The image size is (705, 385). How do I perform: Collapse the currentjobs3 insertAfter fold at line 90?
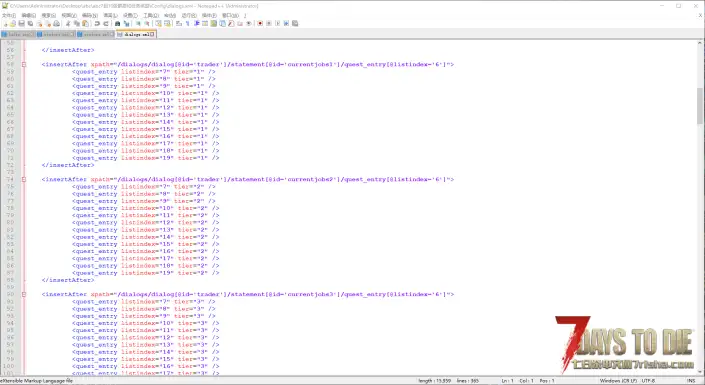24,294
